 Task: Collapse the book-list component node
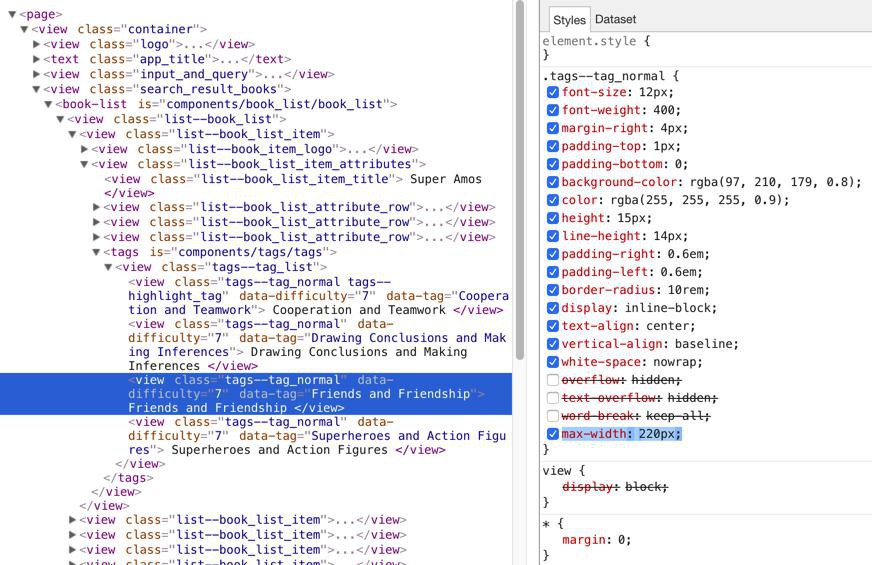[48, 105]
